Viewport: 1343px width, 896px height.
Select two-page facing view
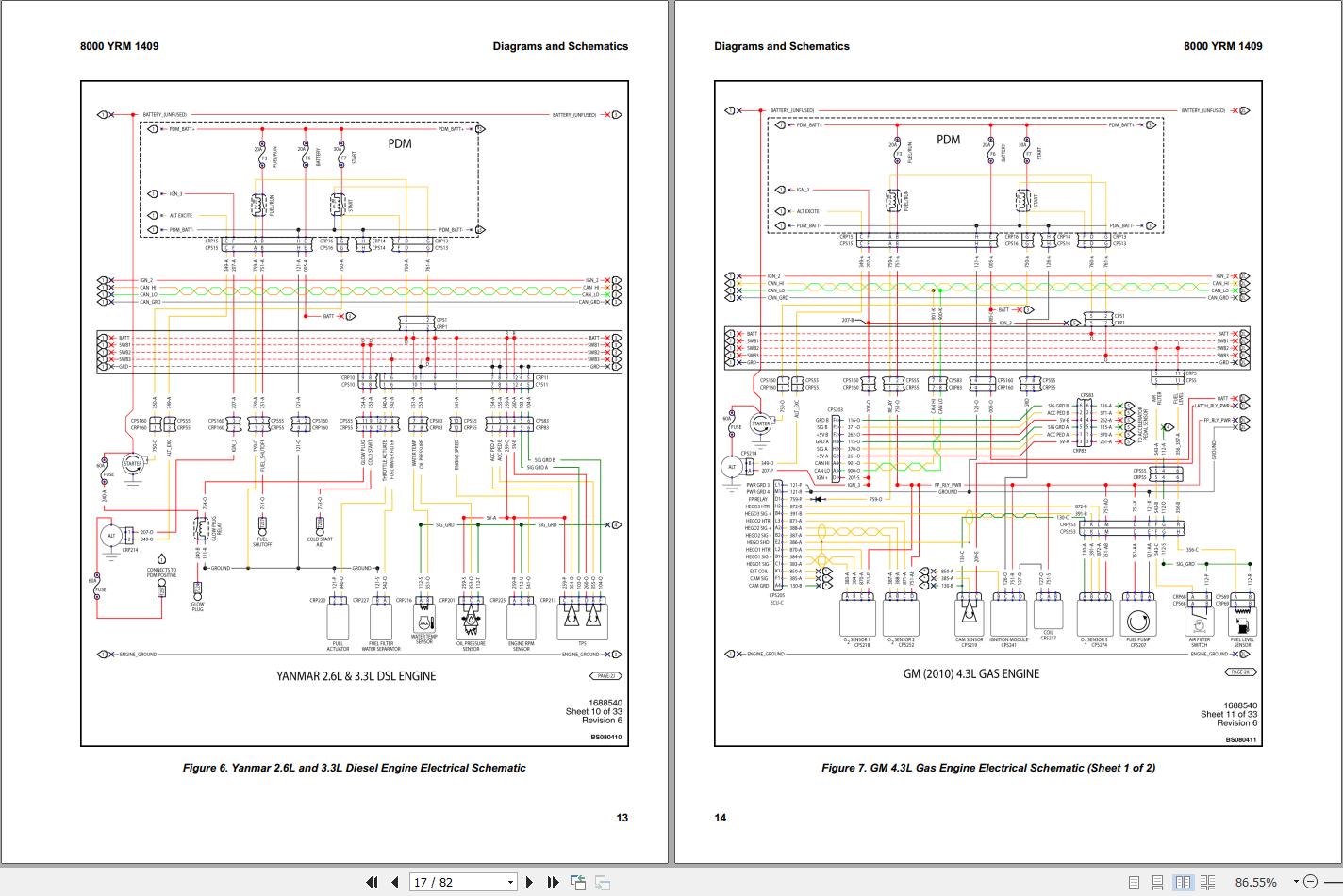click(x=1183, y=882)
